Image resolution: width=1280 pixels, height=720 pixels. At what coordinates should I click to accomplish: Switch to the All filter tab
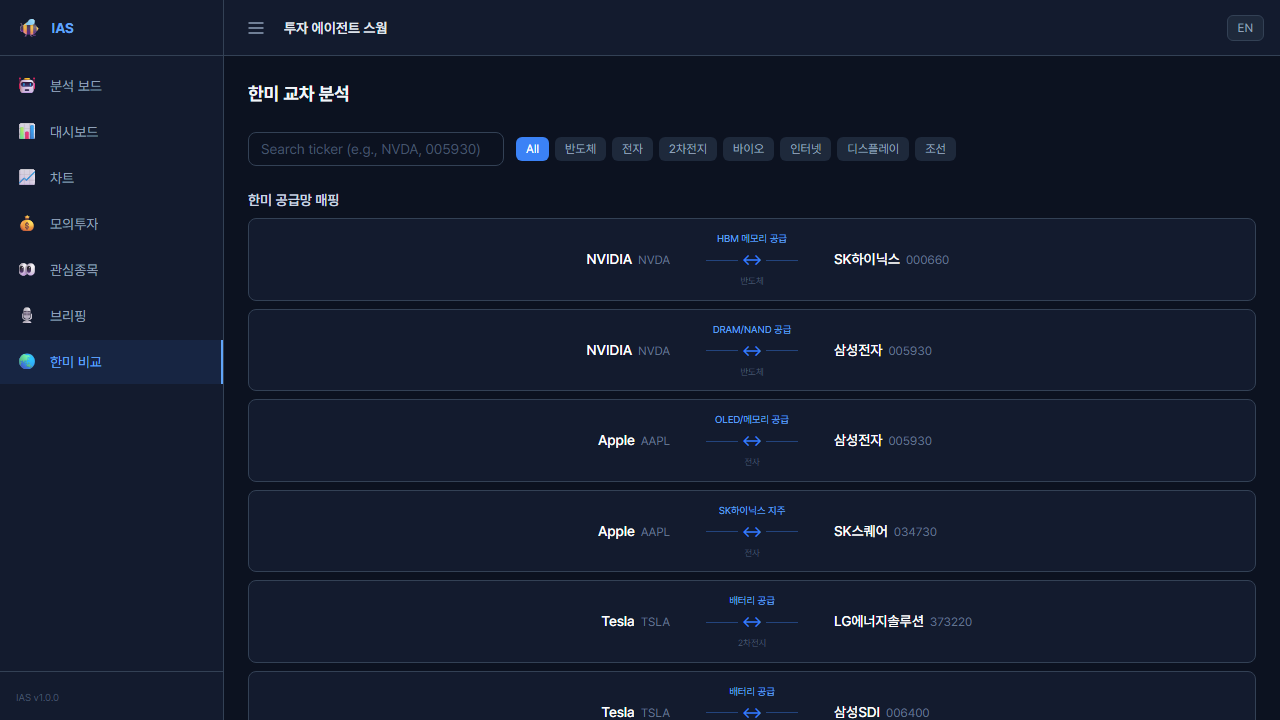pyautogui.click(x=532, y=148)
